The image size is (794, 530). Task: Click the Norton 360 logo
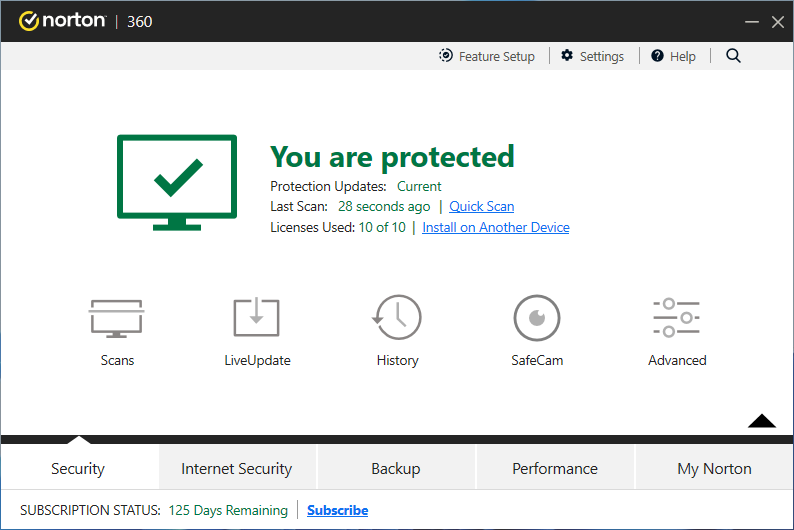tap(86, 21)
